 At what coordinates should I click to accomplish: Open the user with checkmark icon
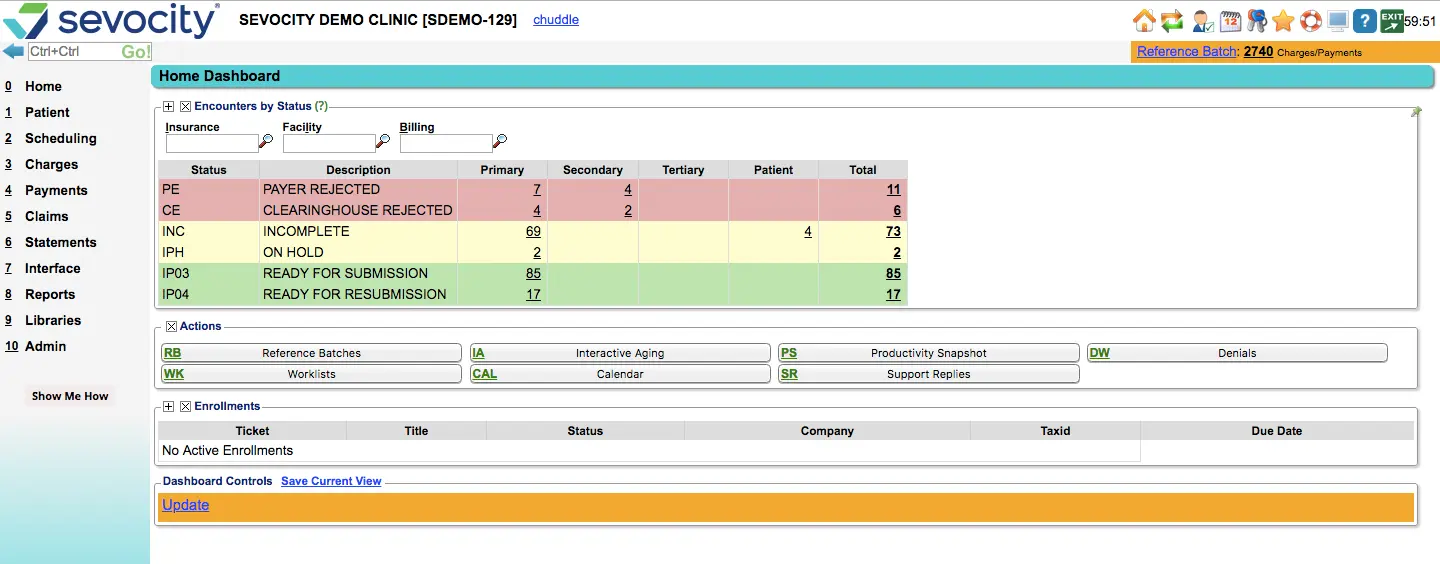pos(1202,20)
